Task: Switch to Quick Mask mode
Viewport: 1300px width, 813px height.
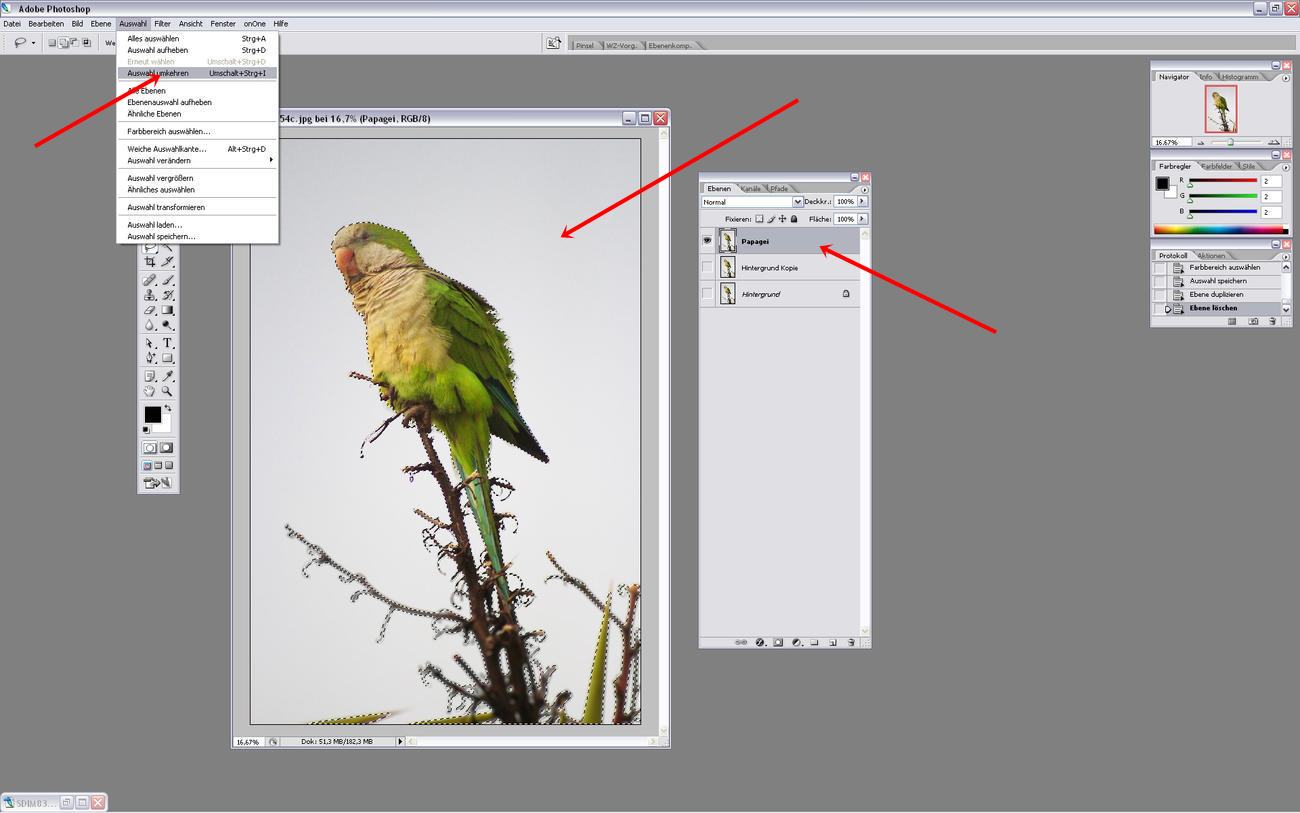Action: pos(166,447)
